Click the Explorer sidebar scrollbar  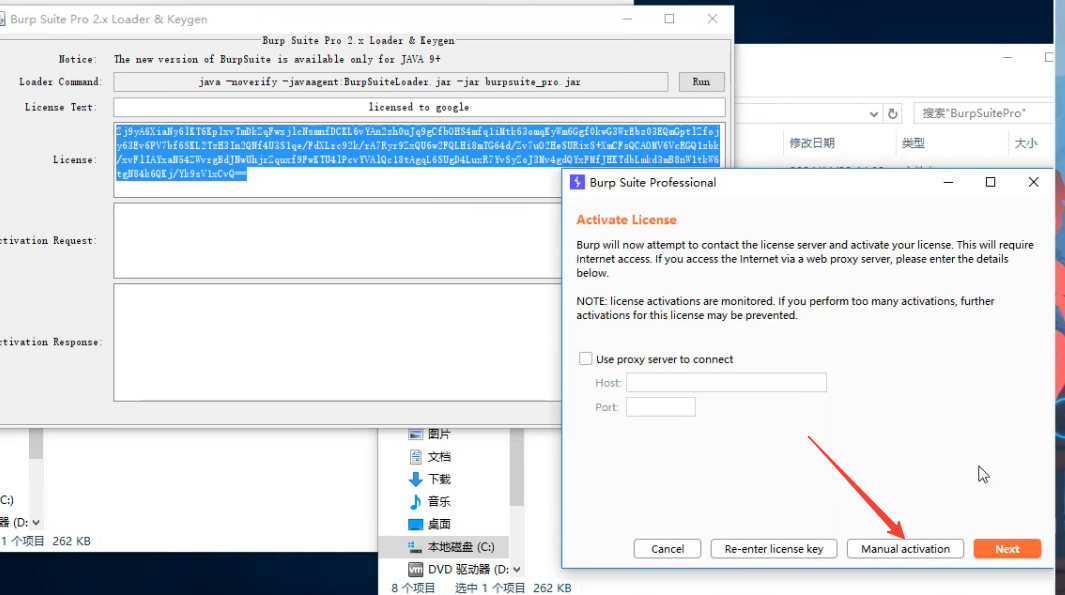[517, 467]
